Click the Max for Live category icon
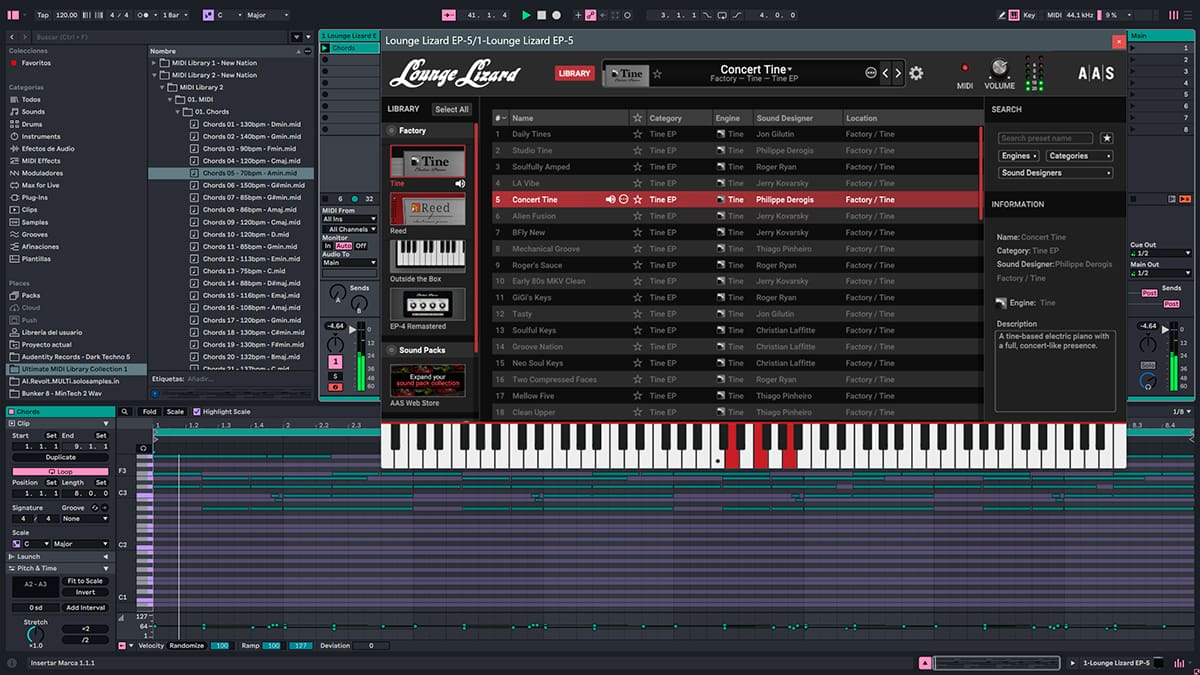The height and width of the screenshot is (675, 1200). pyautogui.click(x=13, y=185)
